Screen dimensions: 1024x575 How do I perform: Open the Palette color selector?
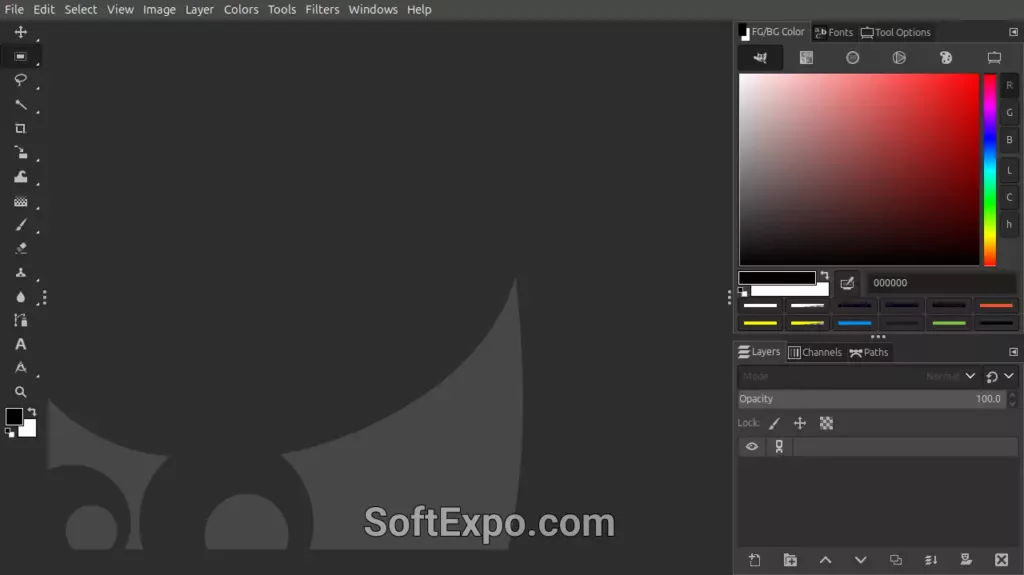tap(946, 58)
